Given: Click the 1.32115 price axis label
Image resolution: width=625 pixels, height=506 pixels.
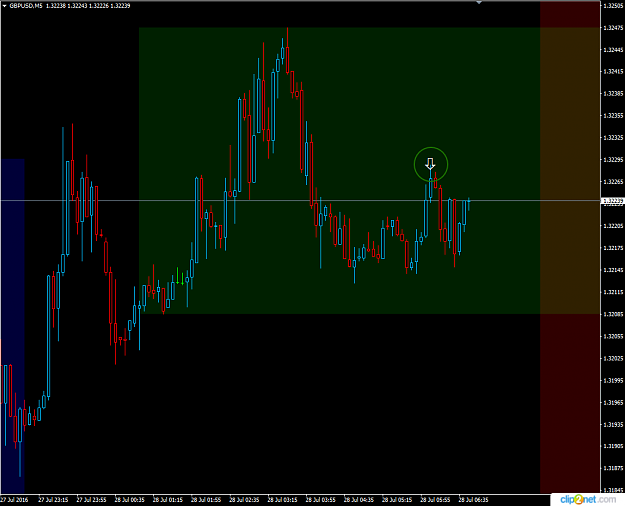Looking at the screenshot, I should point(614,292).
